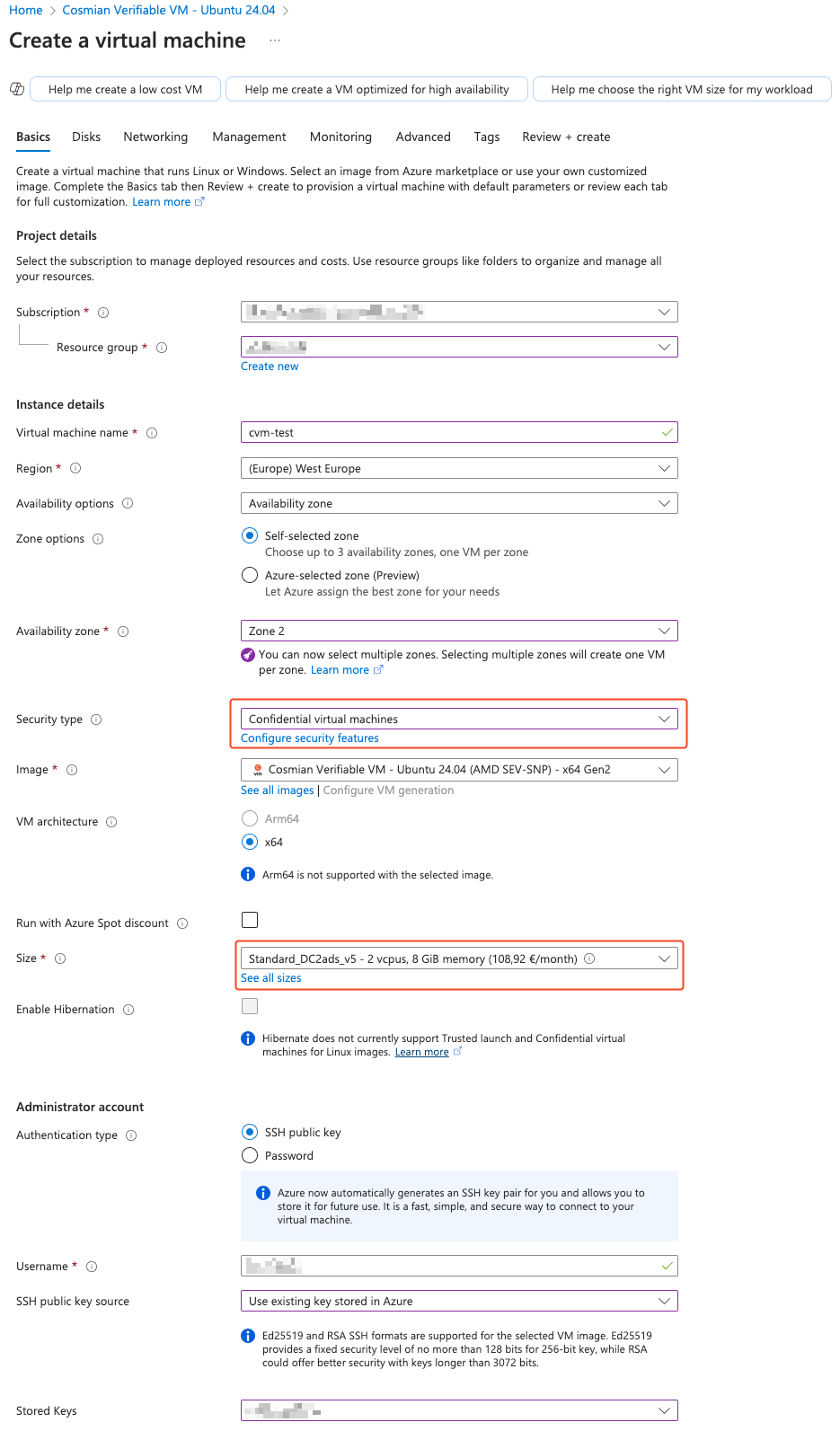Screen dimensions: 840x1431
Task: Click the Copilot icon beside the help suggestions
Action: [16, 89]
